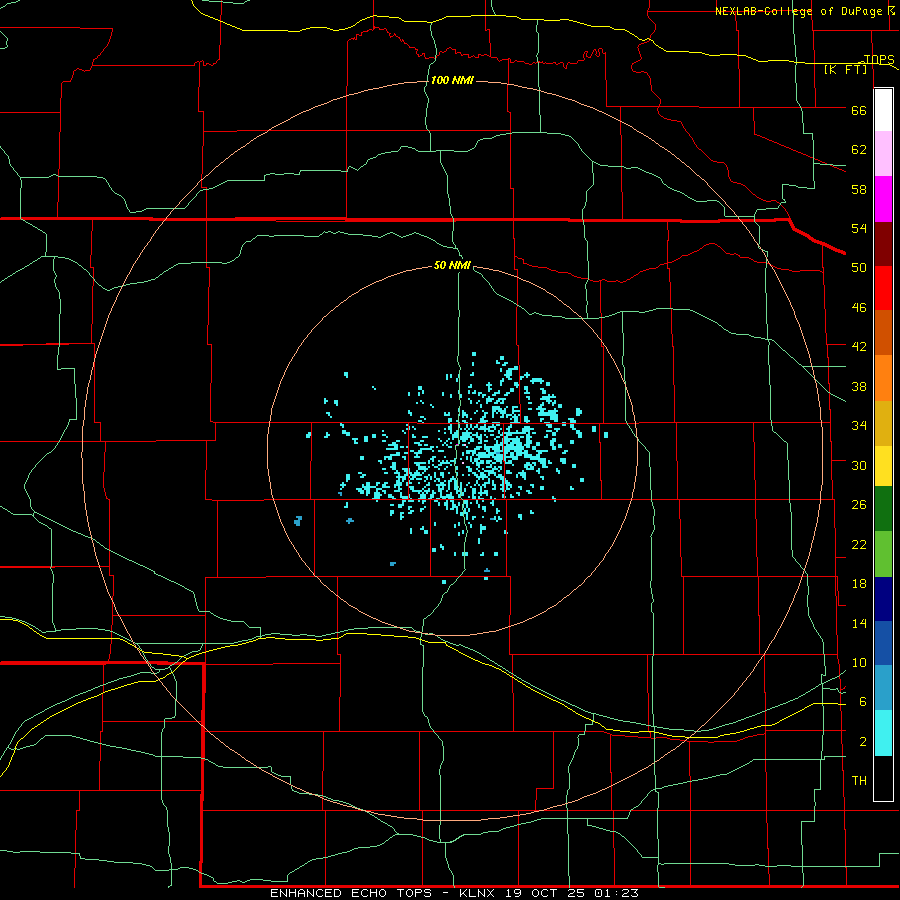The height and width of the screenshot is (900, 900).
Task: Click the "[K FT]" units label
Action: tap(845, 69)
